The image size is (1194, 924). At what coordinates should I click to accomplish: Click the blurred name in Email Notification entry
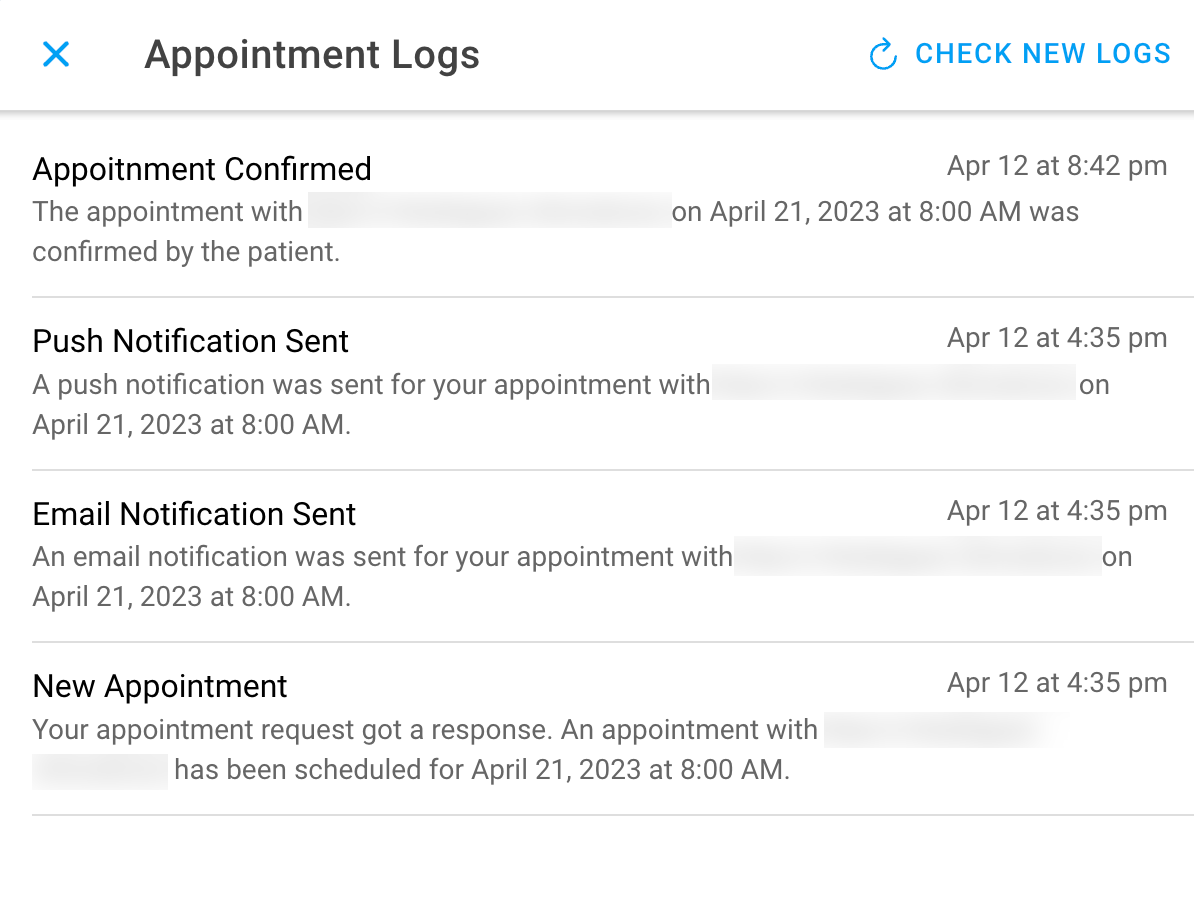[x=918, y=556]
